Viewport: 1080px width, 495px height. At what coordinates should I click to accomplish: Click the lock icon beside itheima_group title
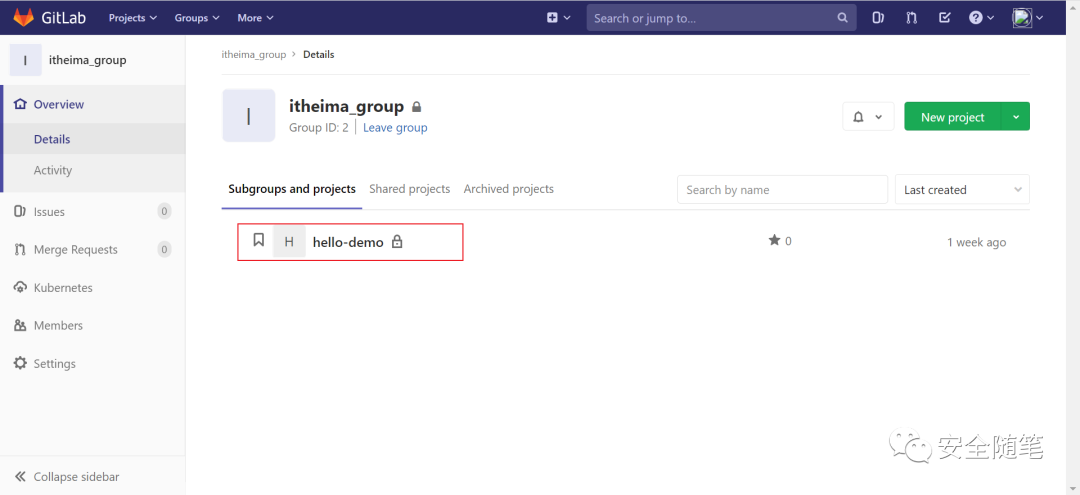[x=416, y=107]
